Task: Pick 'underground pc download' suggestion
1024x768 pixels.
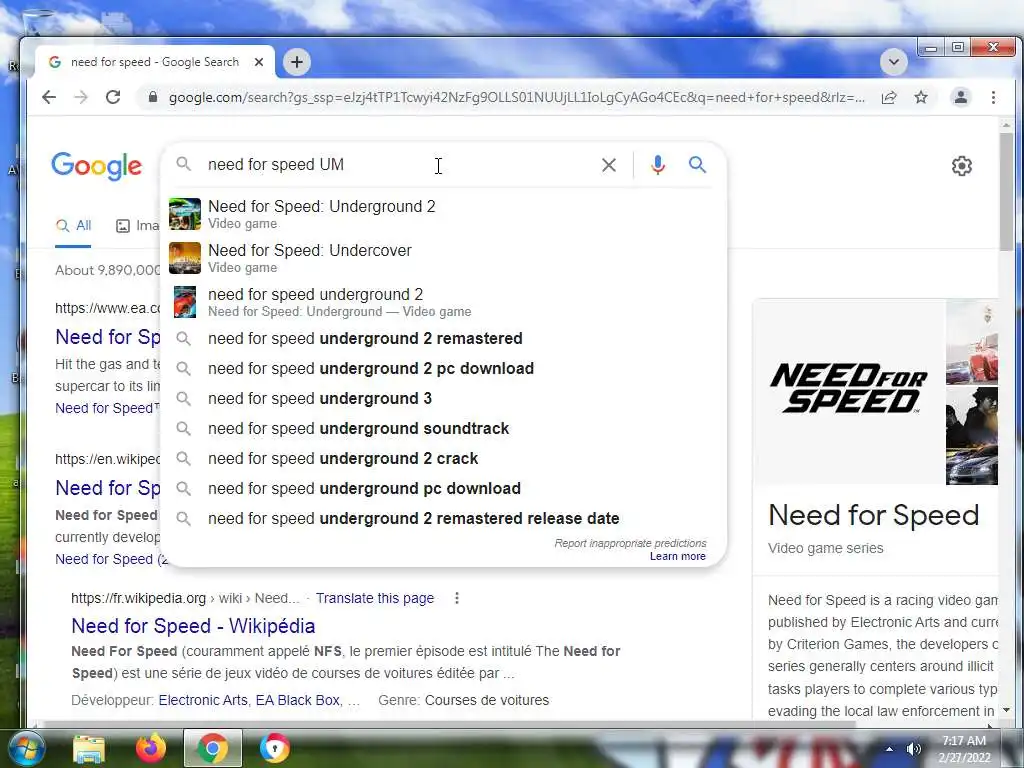Action: pos(443,488)
